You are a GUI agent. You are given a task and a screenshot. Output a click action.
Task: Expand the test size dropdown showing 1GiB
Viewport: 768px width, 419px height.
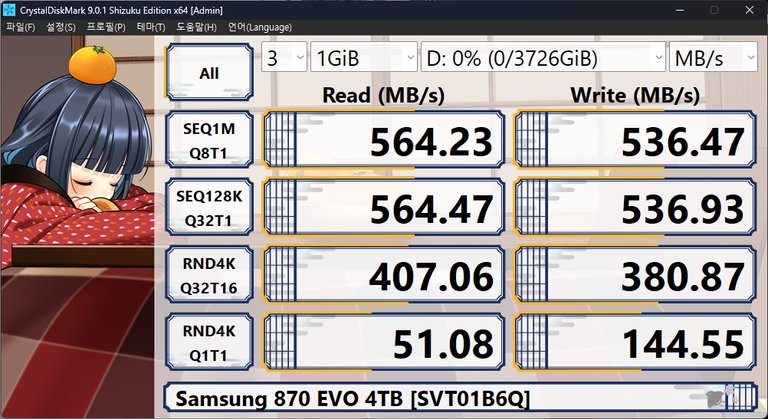364,57
